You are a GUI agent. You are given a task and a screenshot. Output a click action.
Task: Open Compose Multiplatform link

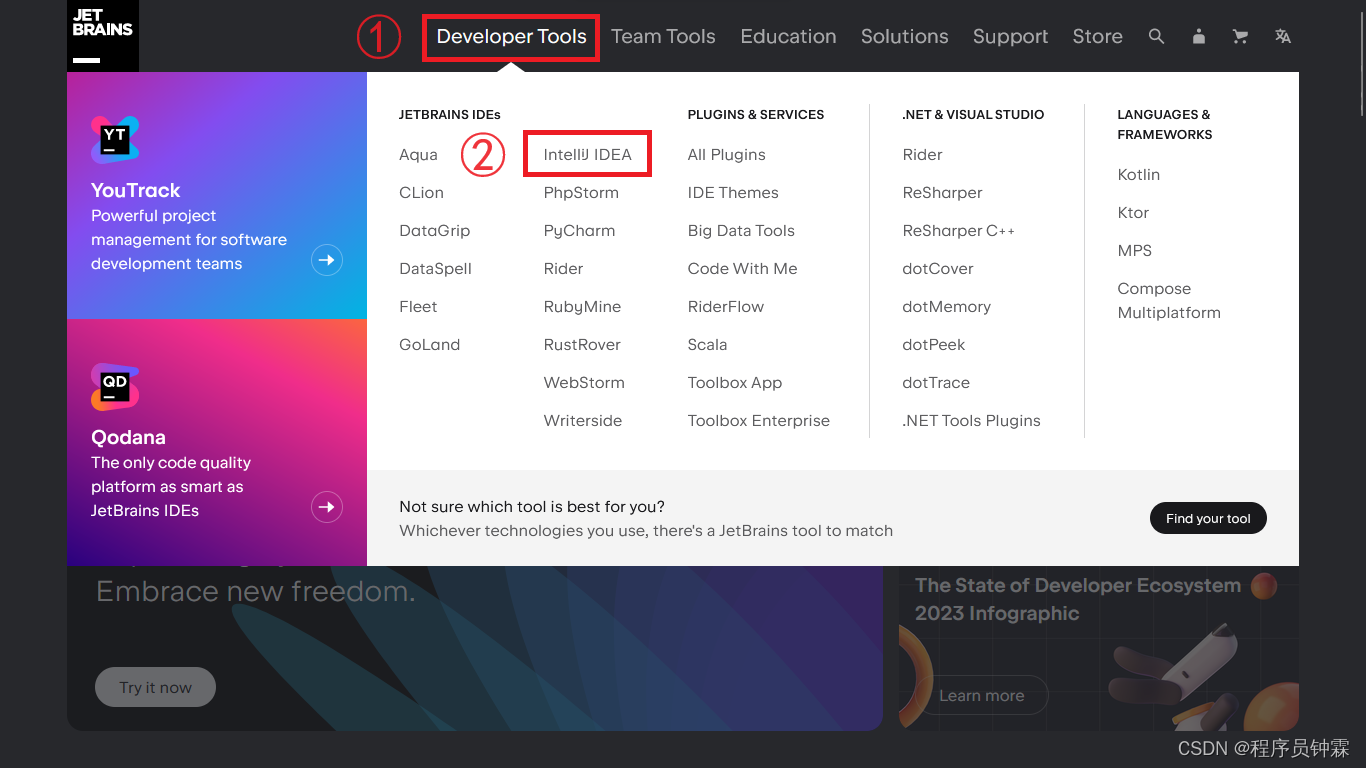click(1169, 301)
